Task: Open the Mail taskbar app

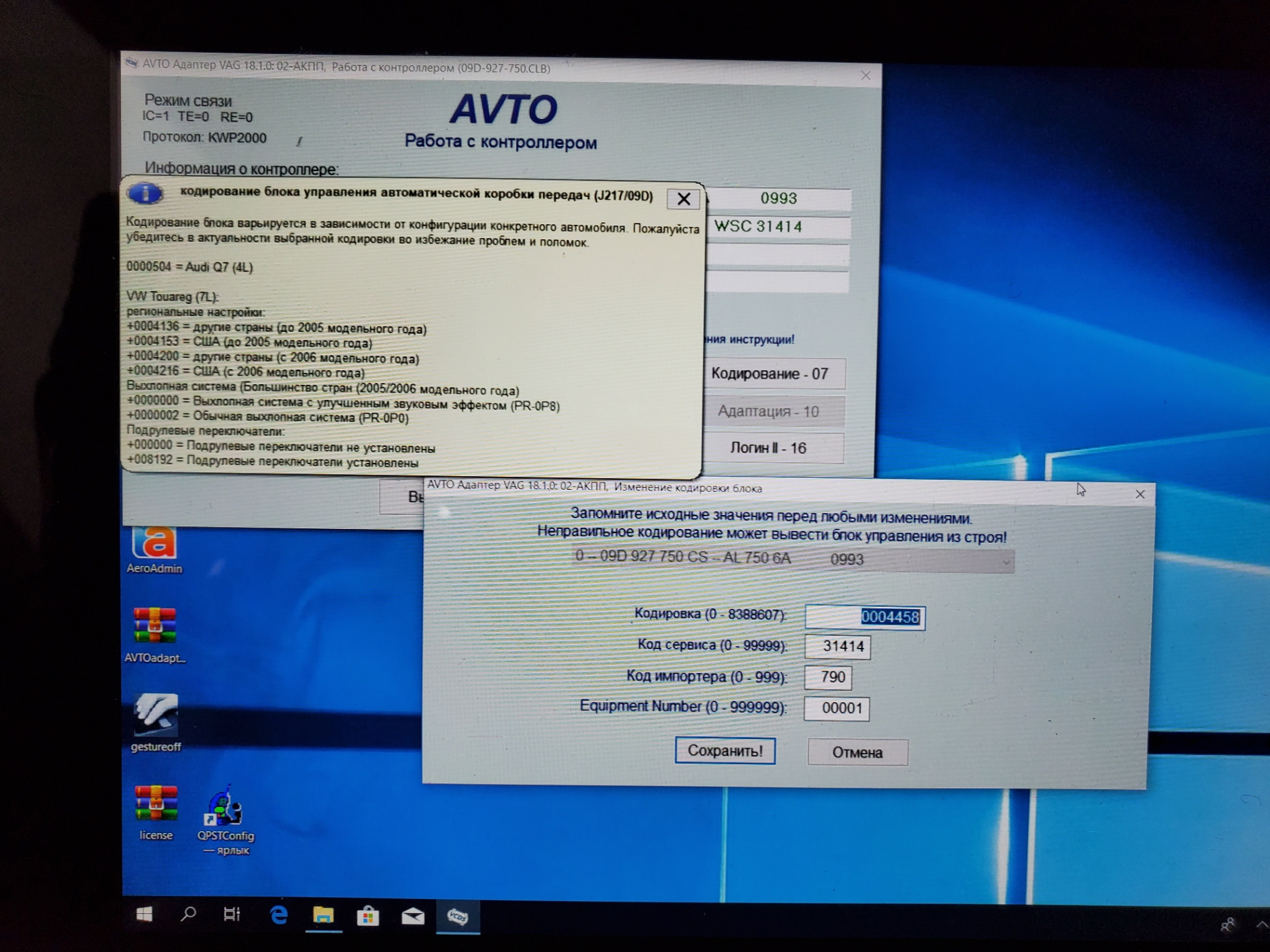Action: pos(413,916)
